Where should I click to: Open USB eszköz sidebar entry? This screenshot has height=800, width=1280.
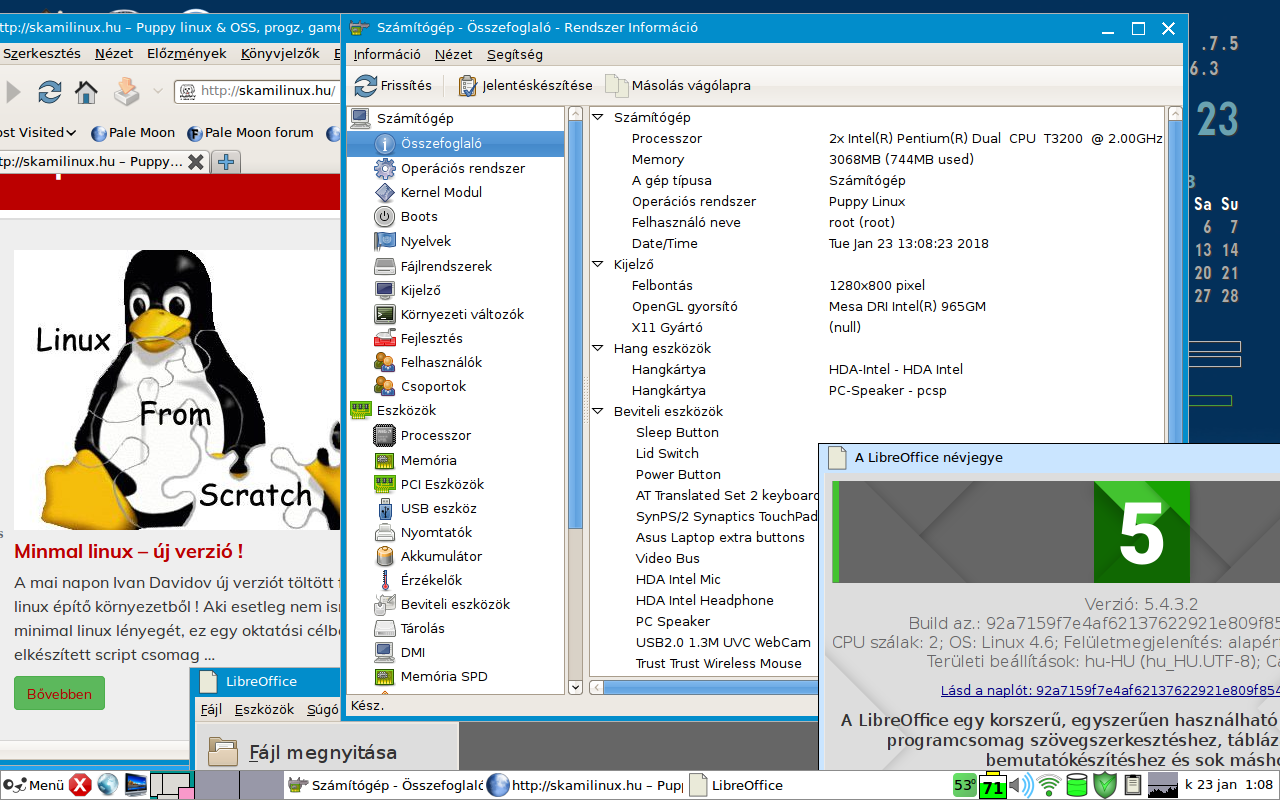tap(438, 508)
